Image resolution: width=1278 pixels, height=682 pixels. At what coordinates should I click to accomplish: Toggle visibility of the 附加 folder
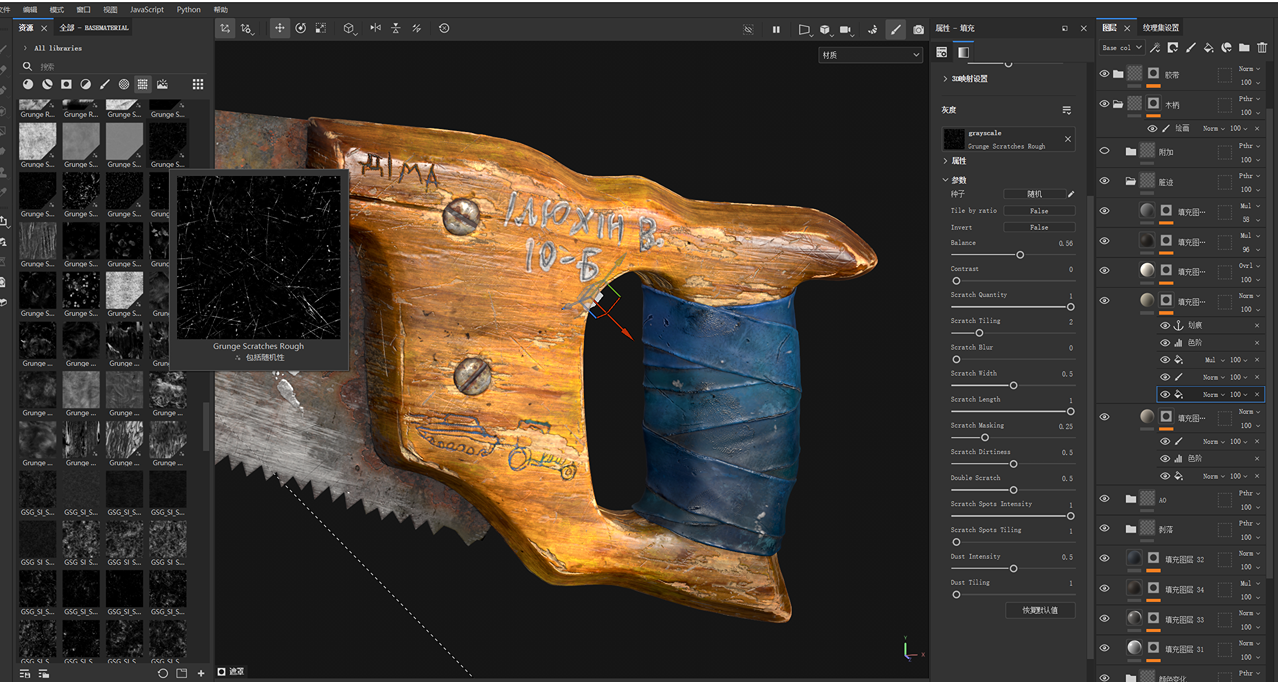[1104, 151]
